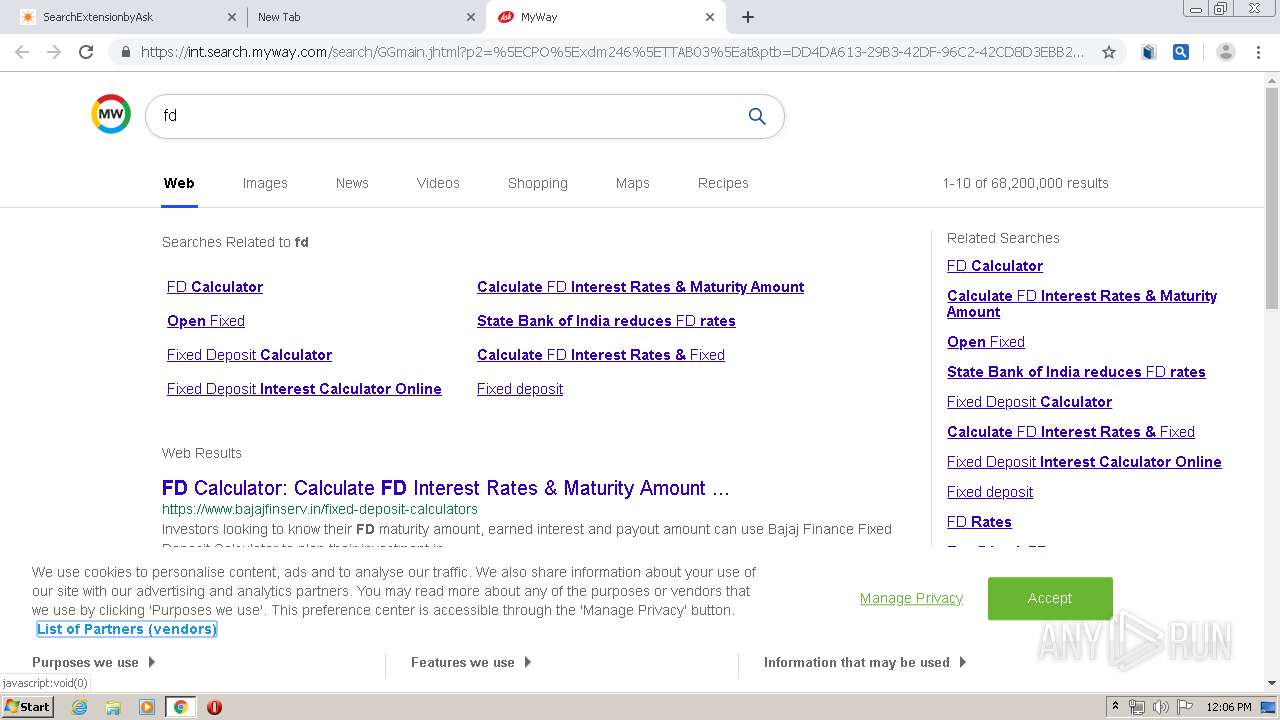Open List of Partners (vendors) link
This screenshot has height=720, width=1280.
(127, 629)
